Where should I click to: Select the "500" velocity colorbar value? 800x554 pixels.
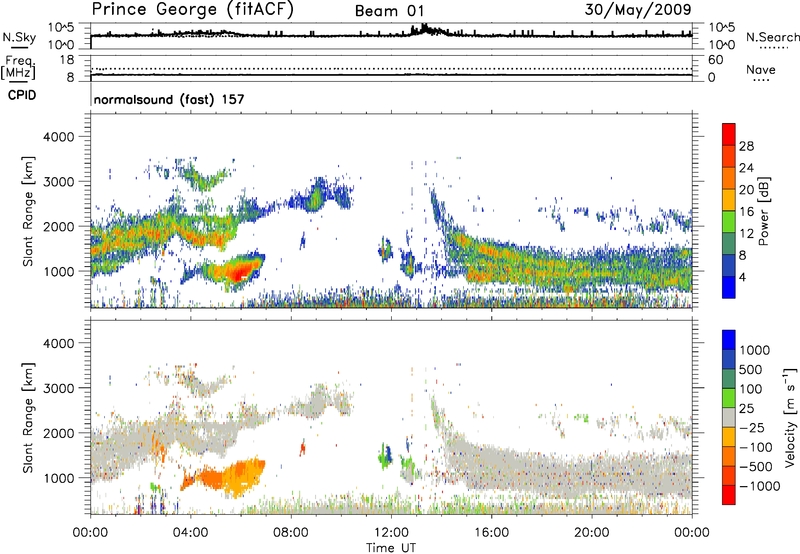pyautogui.click(x=751, y=370)
